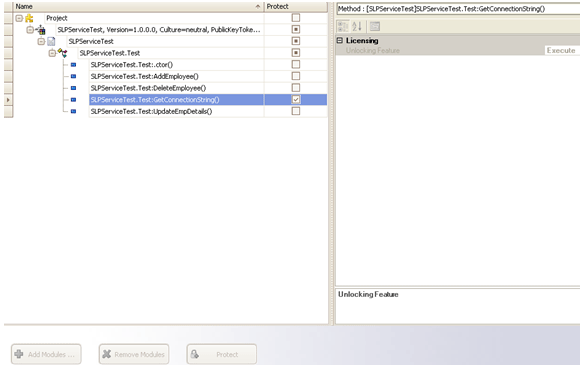Click the Execute value of Unlocking Feature

coord(562,50)
